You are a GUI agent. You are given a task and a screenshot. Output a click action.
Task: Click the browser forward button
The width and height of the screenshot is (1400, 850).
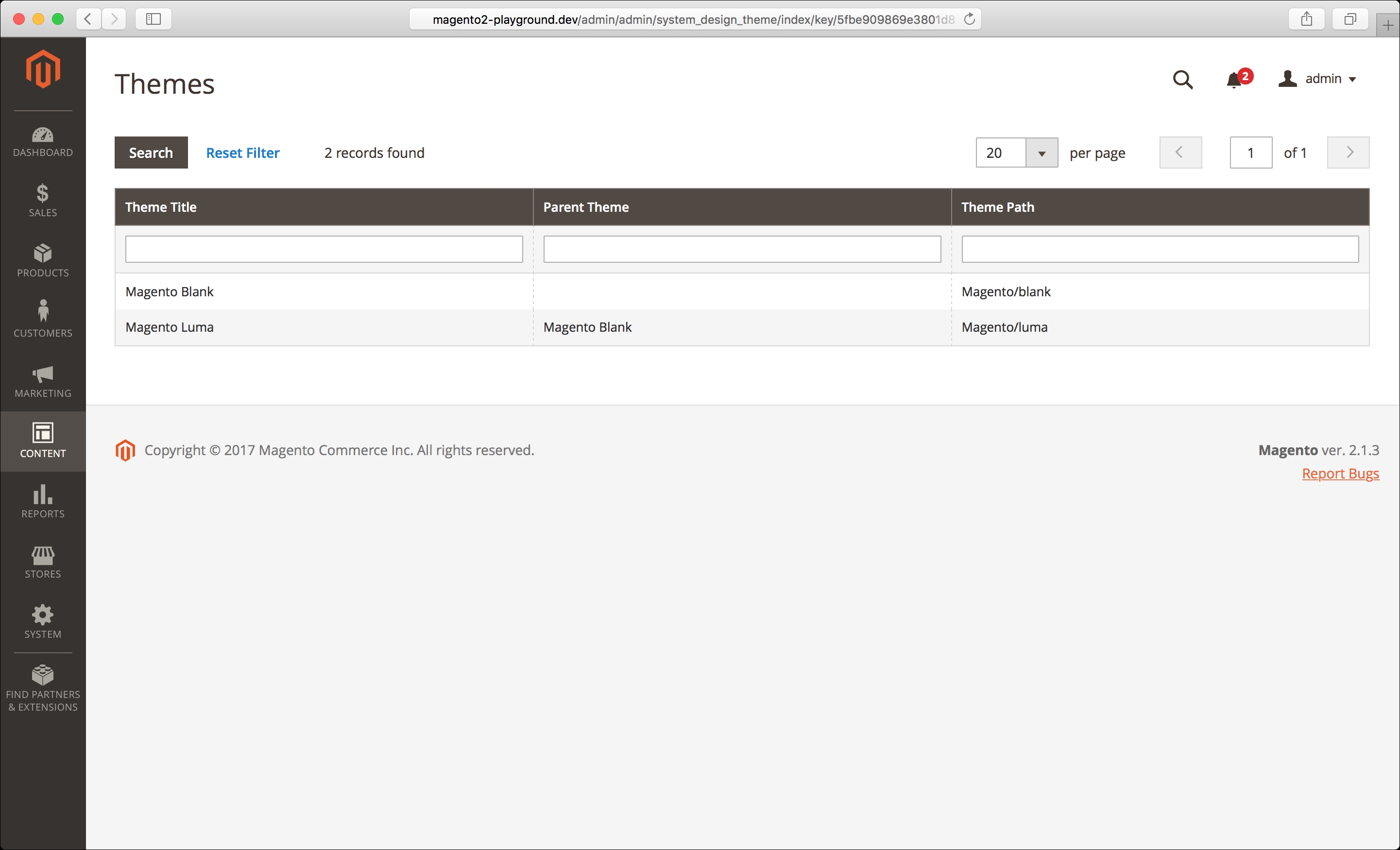[114, 19]
